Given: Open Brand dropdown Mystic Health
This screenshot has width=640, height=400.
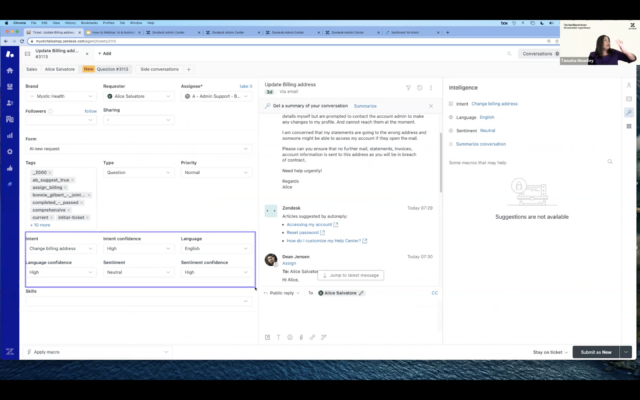Looking at the screenshot, I should click(61, 96).
